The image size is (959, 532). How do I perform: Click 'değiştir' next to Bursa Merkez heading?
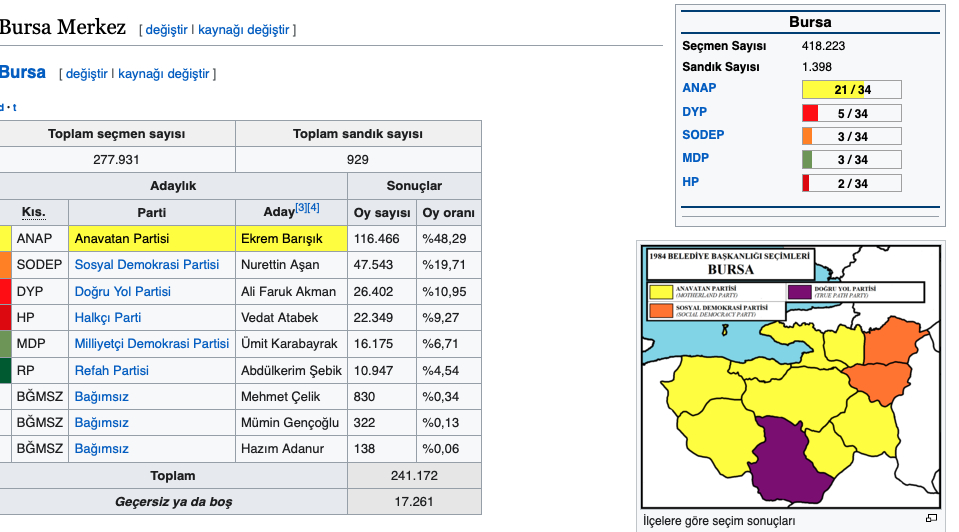click(166, 30)
